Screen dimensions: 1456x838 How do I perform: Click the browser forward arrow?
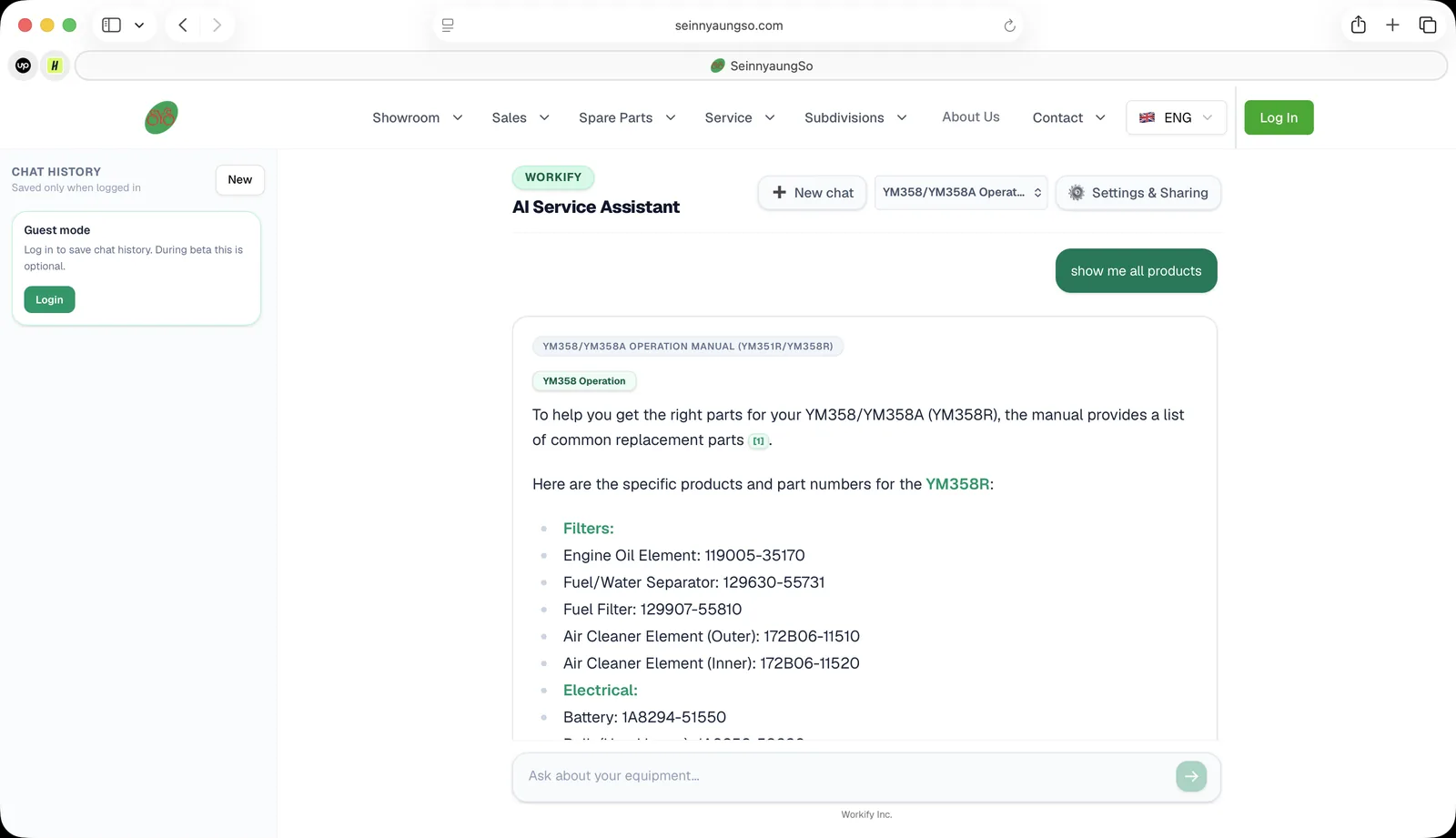click(217, 25)
